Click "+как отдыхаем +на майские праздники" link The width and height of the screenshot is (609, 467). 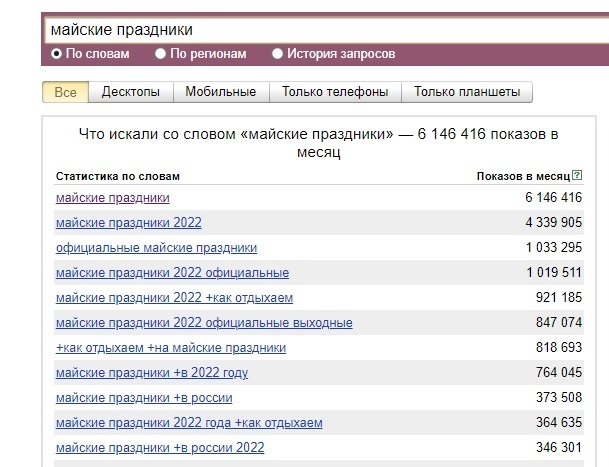click(x=171, y=348)
